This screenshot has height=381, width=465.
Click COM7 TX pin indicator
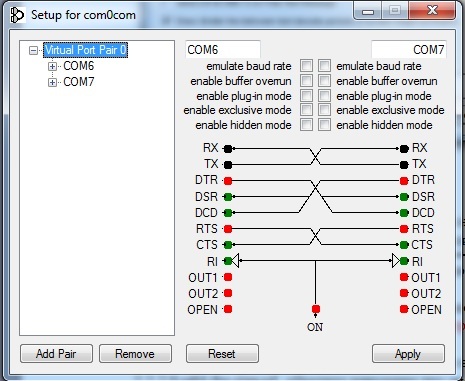(x=404, y=165)
